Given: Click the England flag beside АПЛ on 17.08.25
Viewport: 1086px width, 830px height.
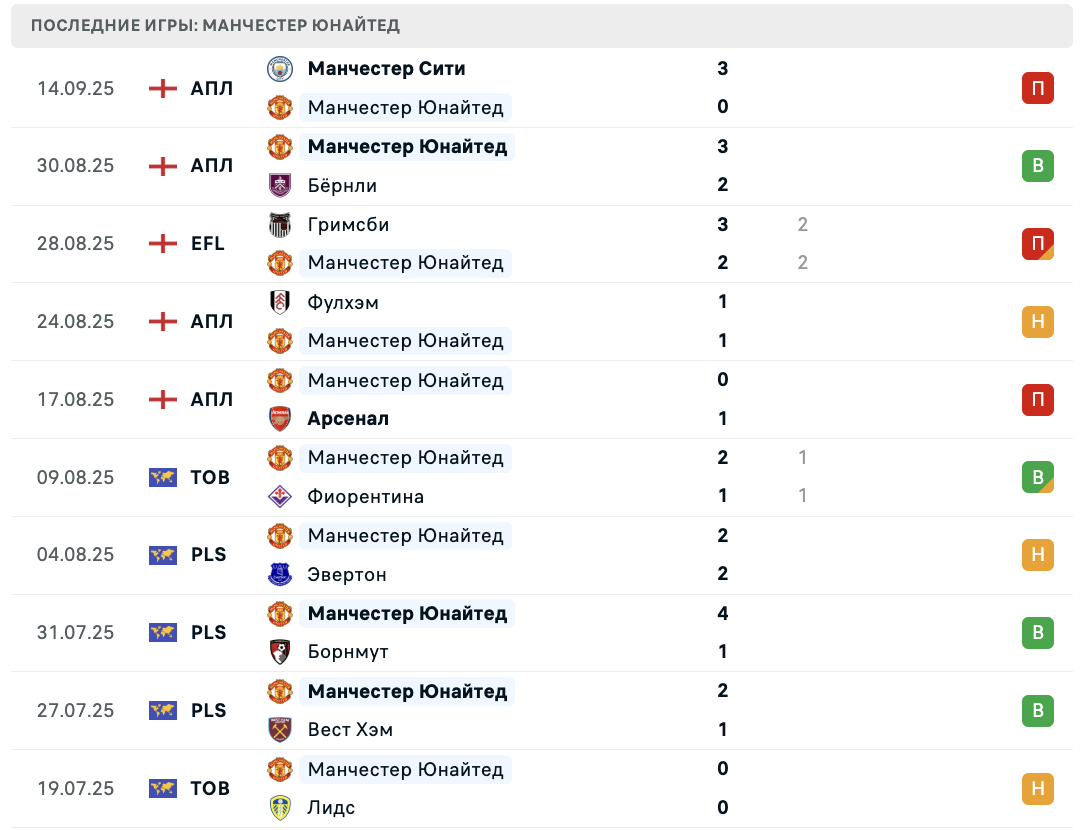Looking at the screenshot, I should point(163,399).
